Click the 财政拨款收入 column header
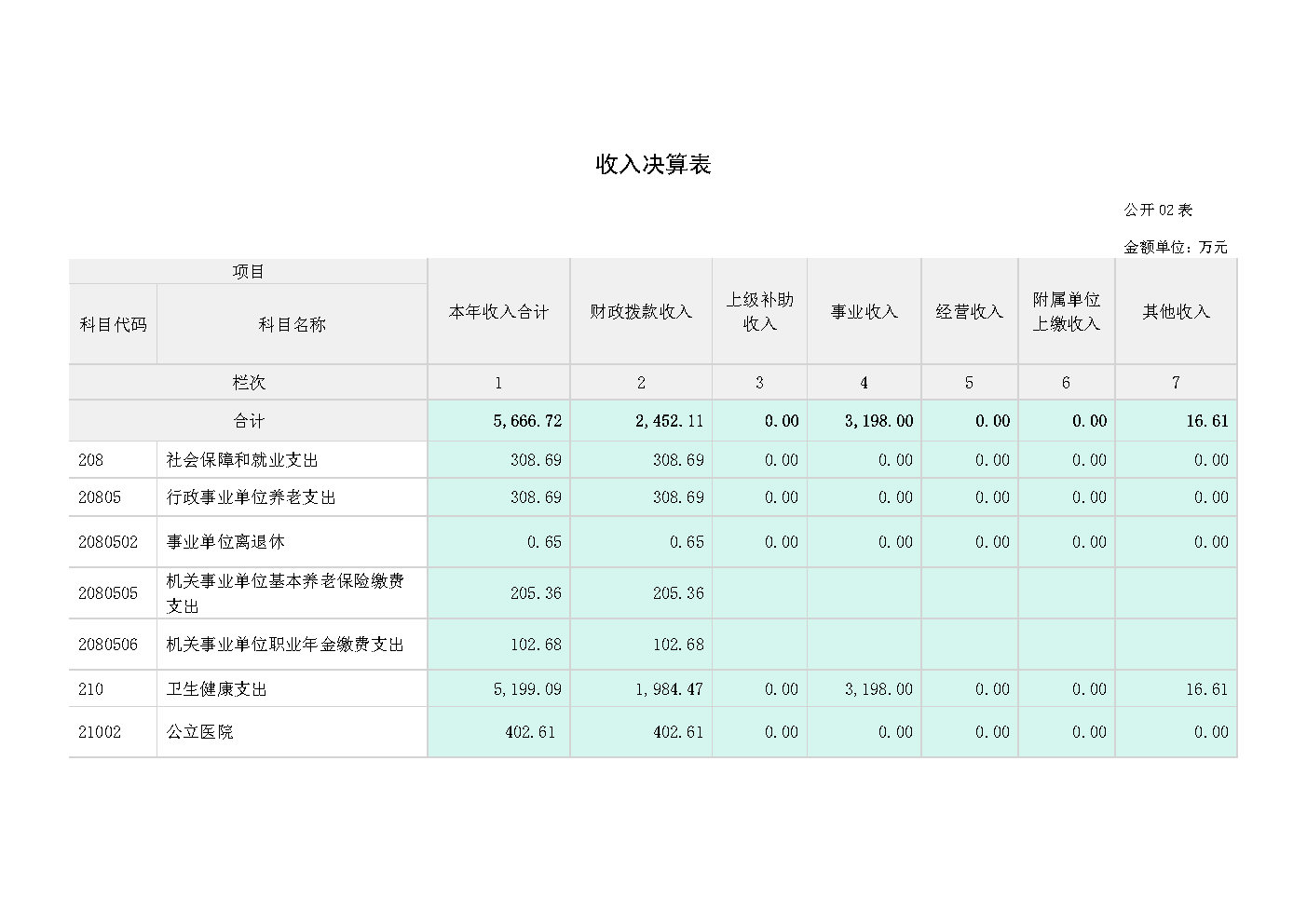This screenshot has width=1307, height=924. (641, 312)
